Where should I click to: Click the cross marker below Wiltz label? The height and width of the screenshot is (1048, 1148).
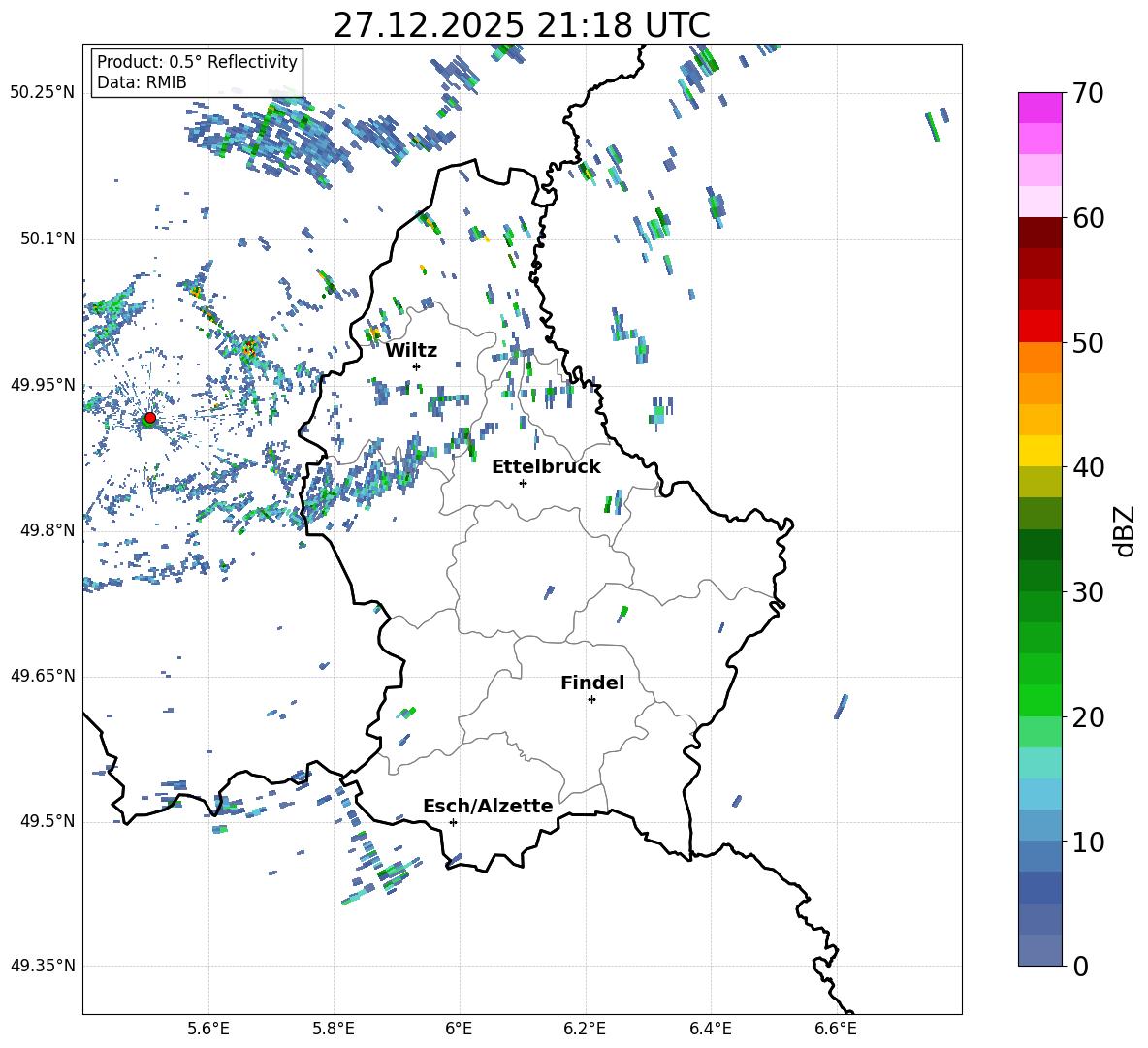(416, 366)
